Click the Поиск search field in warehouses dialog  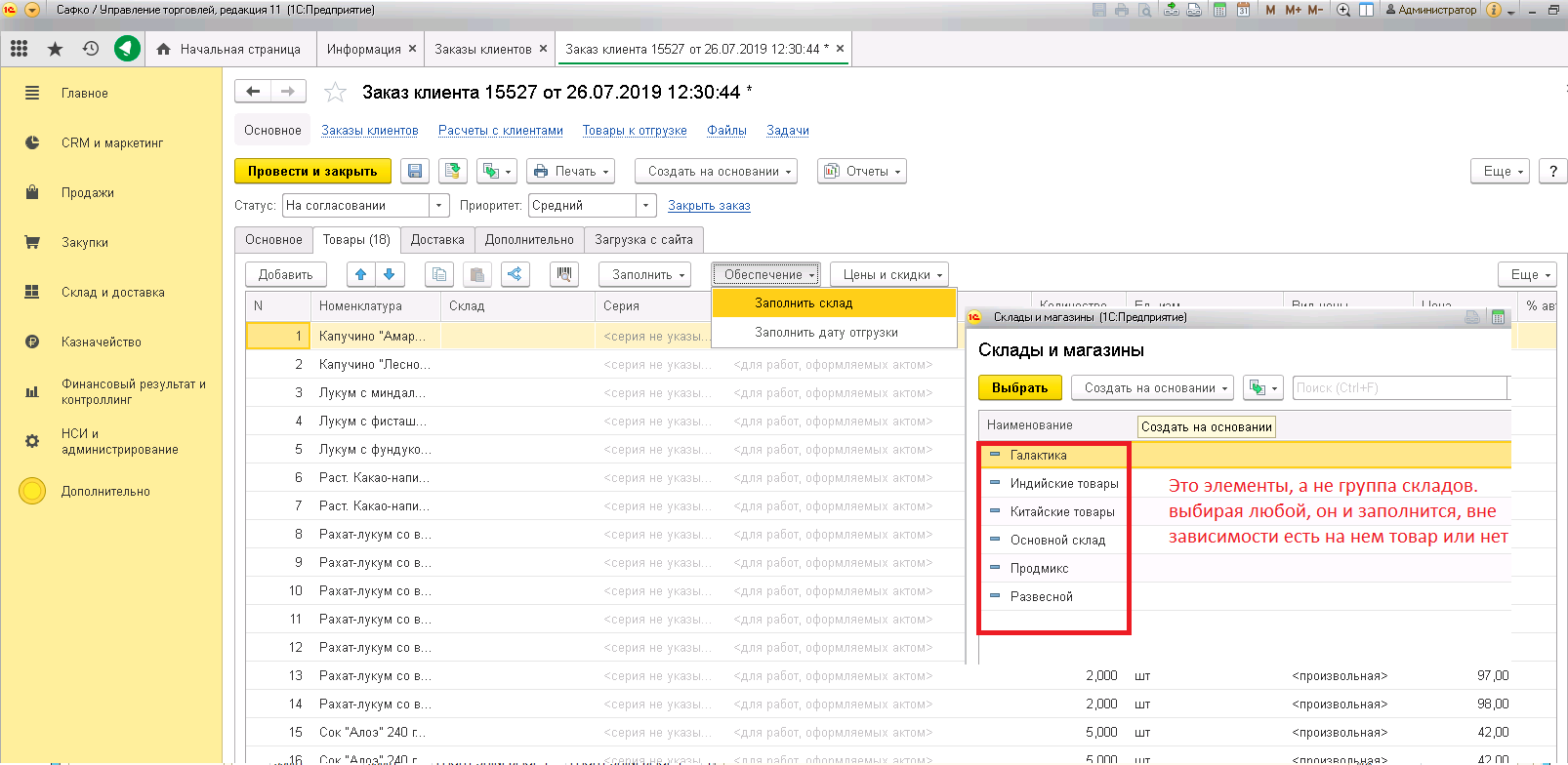click(1398, 388)
